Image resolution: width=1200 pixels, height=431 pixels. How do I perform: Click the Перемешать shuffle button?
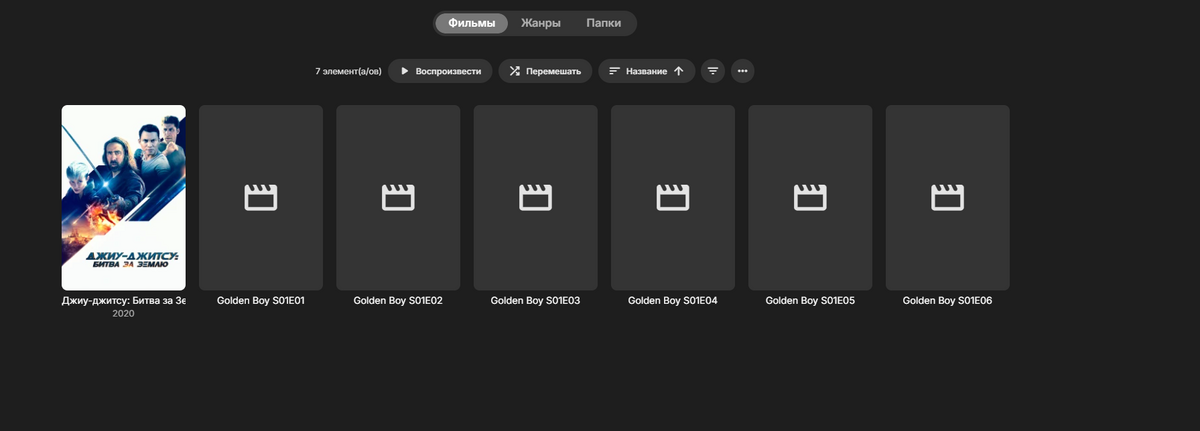pos(545,71)
